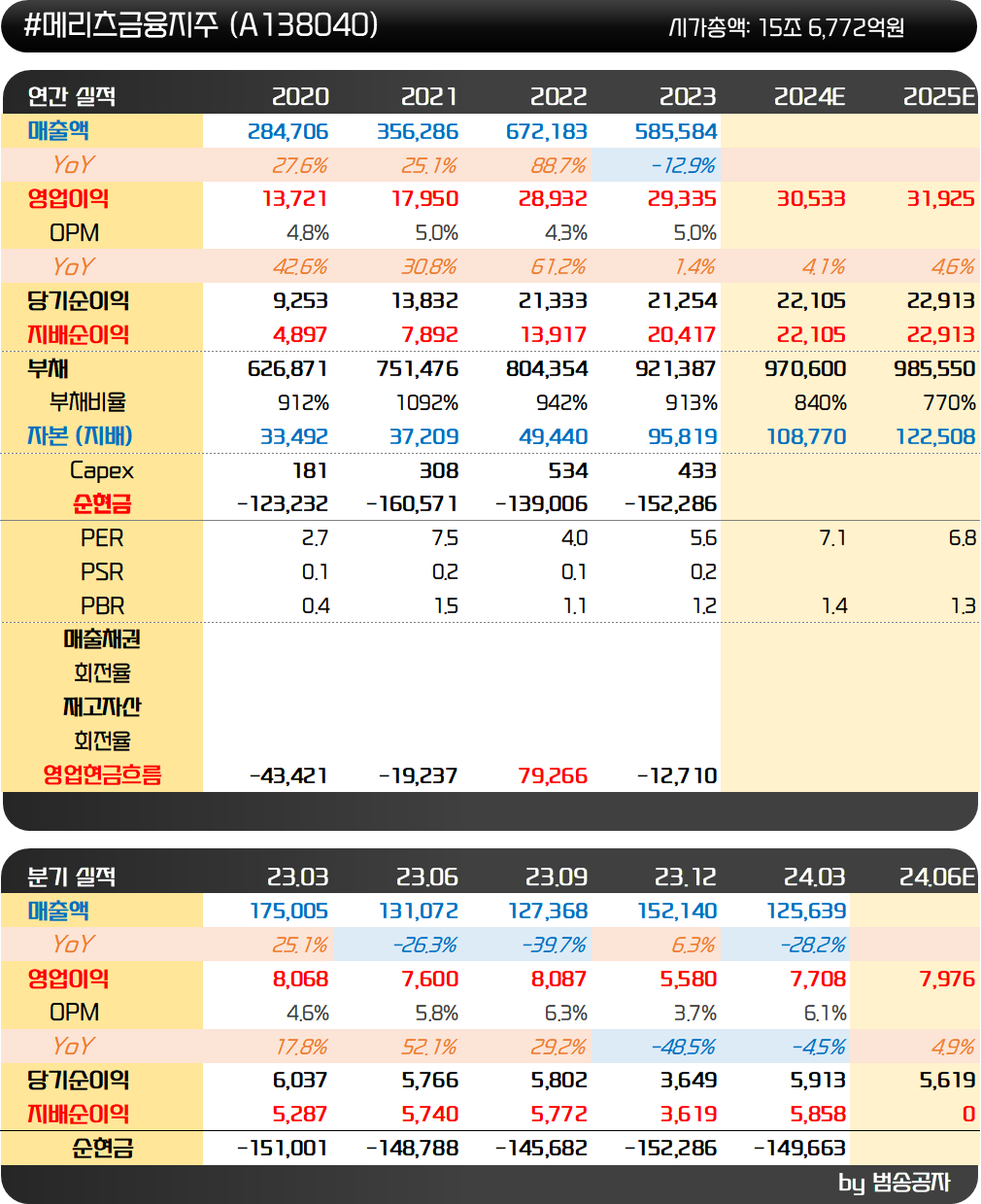
Task: Click quarterly YoY value -48.5%
Action: coord(684,1047)
